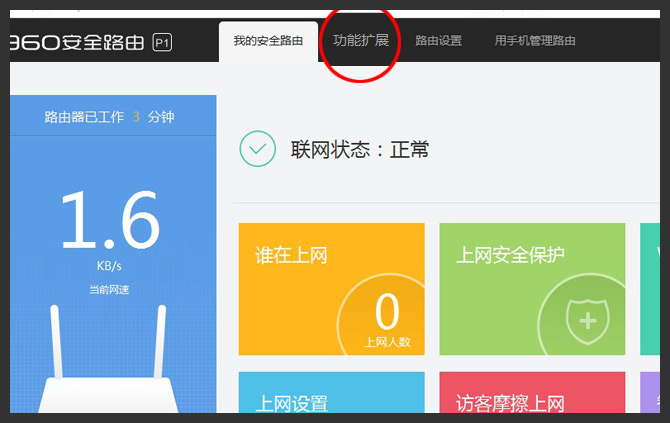Click the 1.6 KB/s speed reading

pyautogui.click(x=109, y=222)
